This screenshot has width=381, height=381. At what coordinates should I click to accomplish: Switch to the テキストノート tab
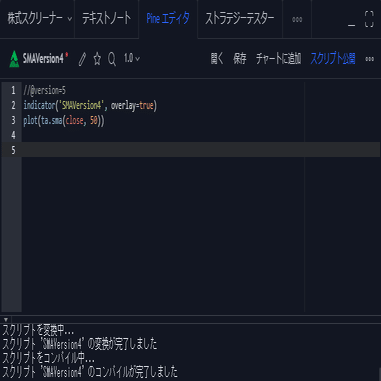coord(107,19)
